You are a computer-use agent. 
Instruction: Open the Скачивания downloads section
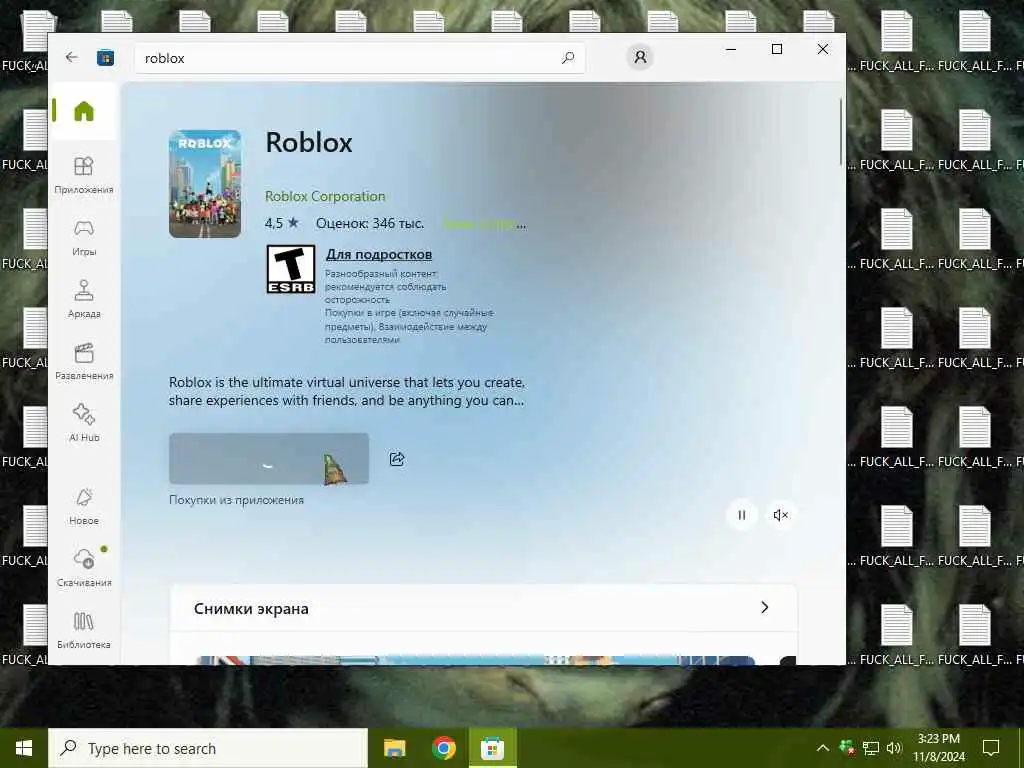pyautogui.click(x=84, y=568)
